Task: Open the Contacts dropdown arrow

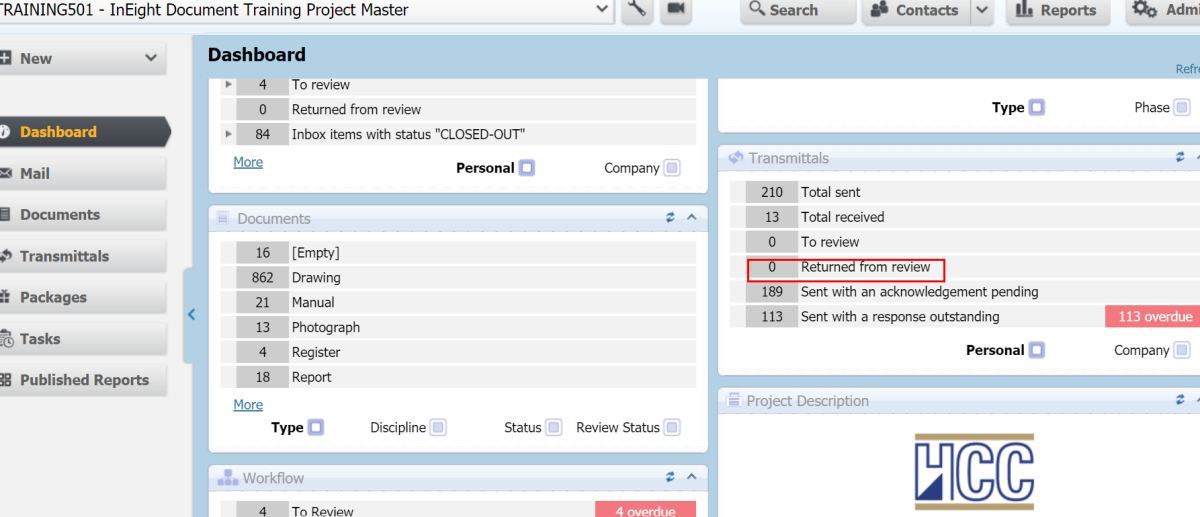Action: point(982,10)
